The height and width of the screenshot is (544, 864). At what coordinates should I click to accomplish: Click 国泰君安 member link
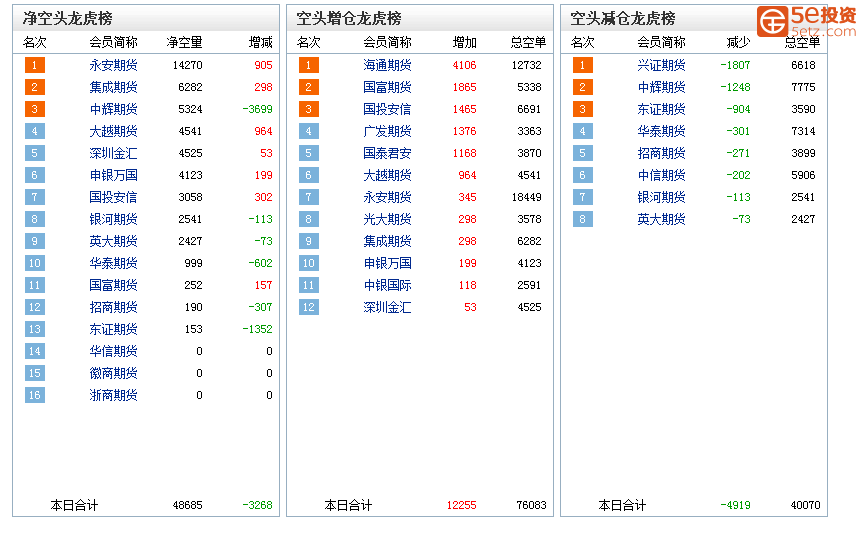387,153
